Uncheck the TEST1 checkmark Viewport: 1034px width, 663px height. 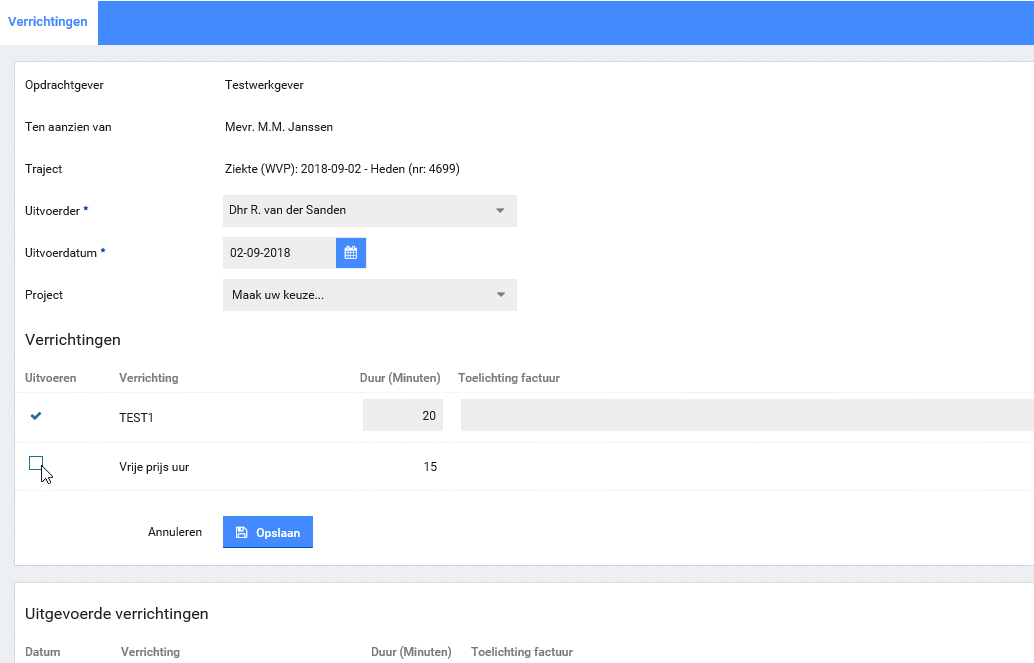[36, 416]
